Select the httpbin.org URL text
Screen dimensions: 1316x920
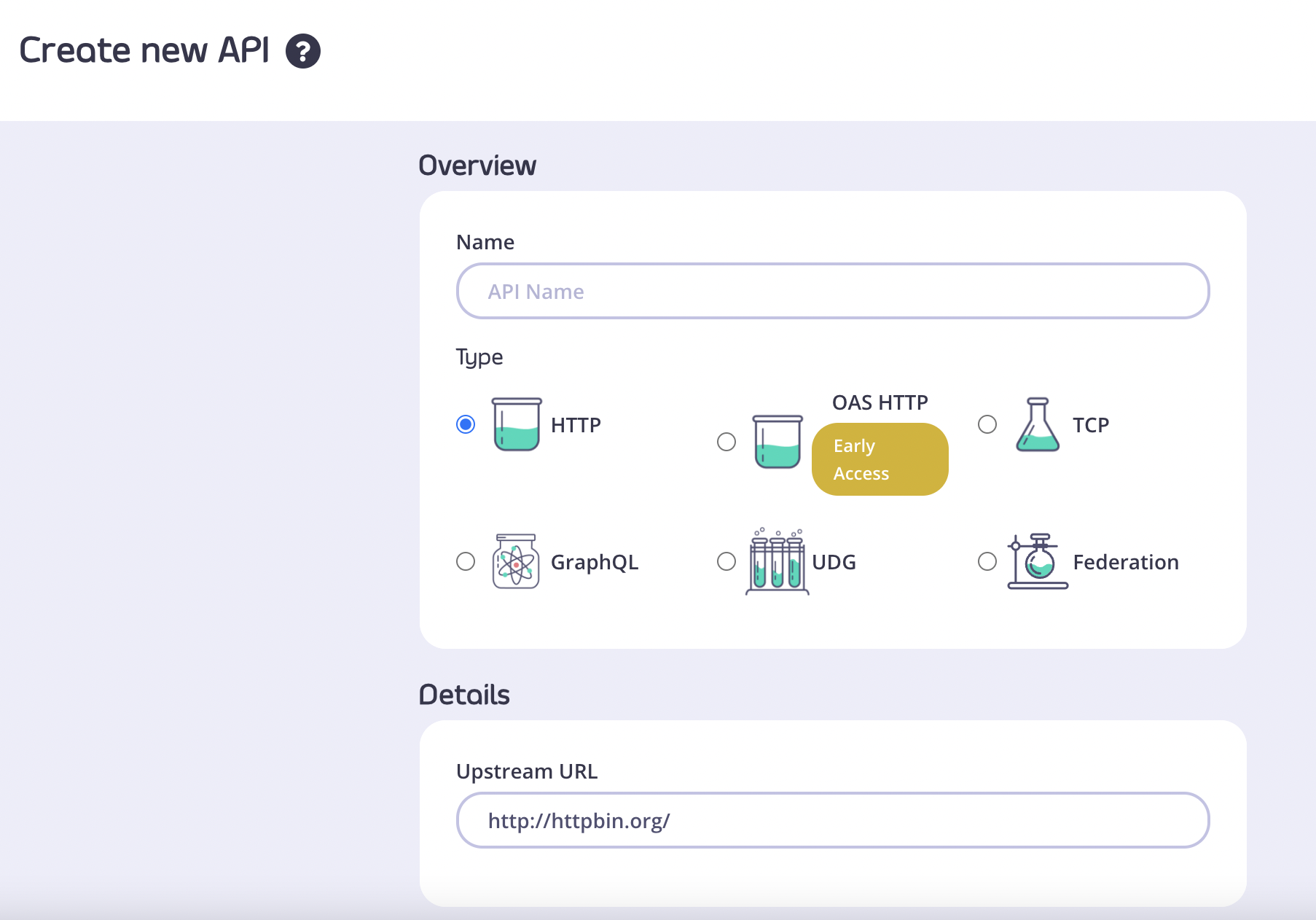(579, 819)
